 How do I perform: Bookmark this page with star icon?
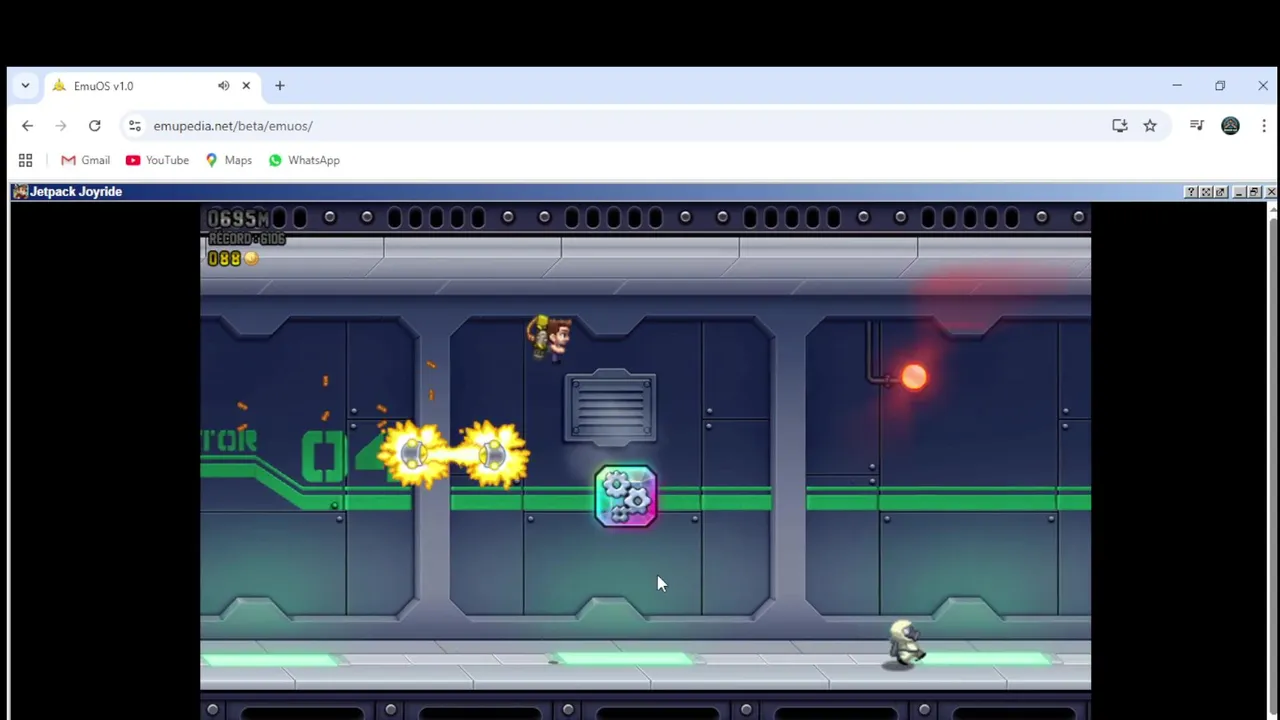pos(1150,126)
